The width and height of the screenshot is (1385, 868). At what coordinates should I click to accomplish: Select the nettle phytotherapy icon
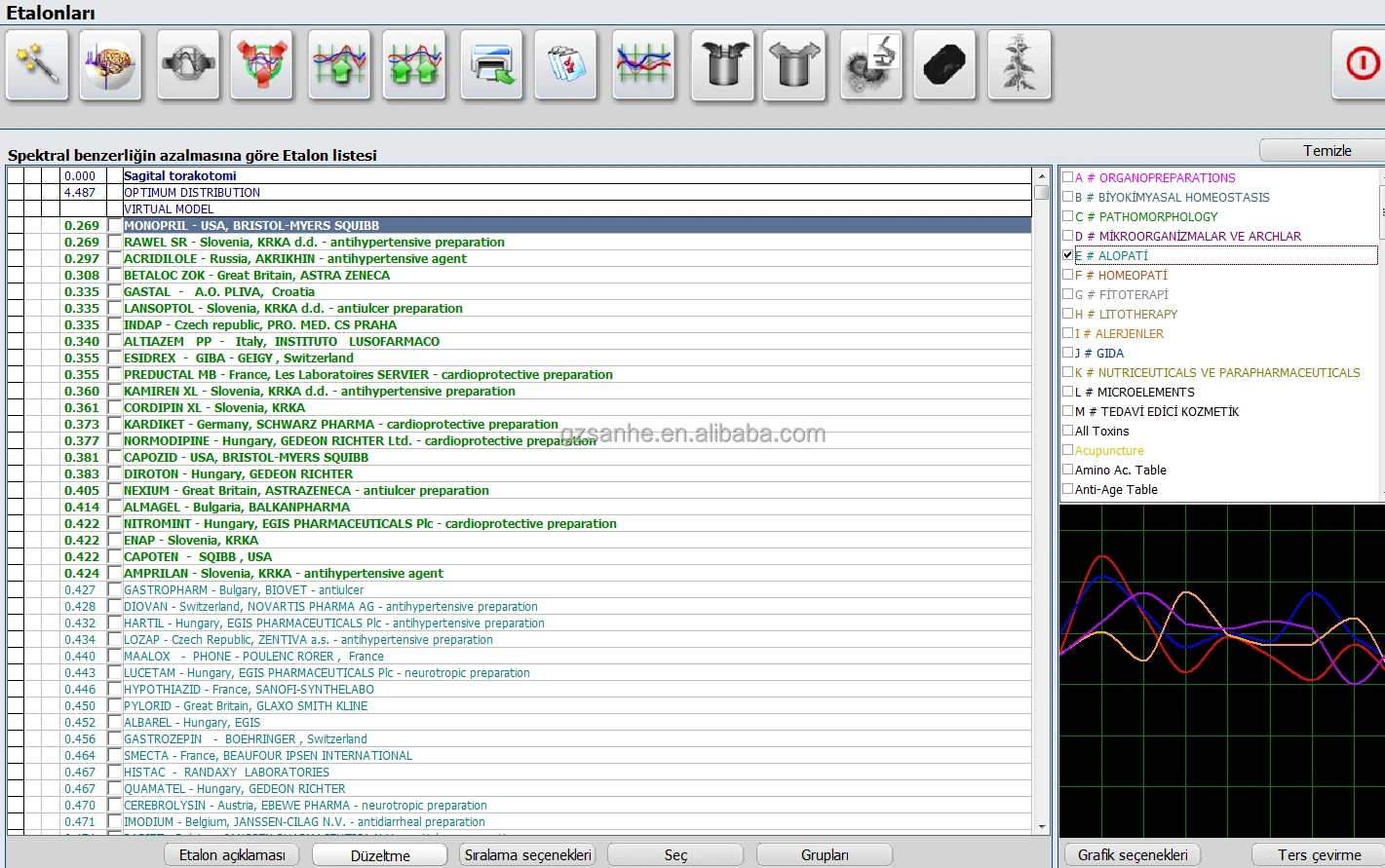pos(1020,64)
